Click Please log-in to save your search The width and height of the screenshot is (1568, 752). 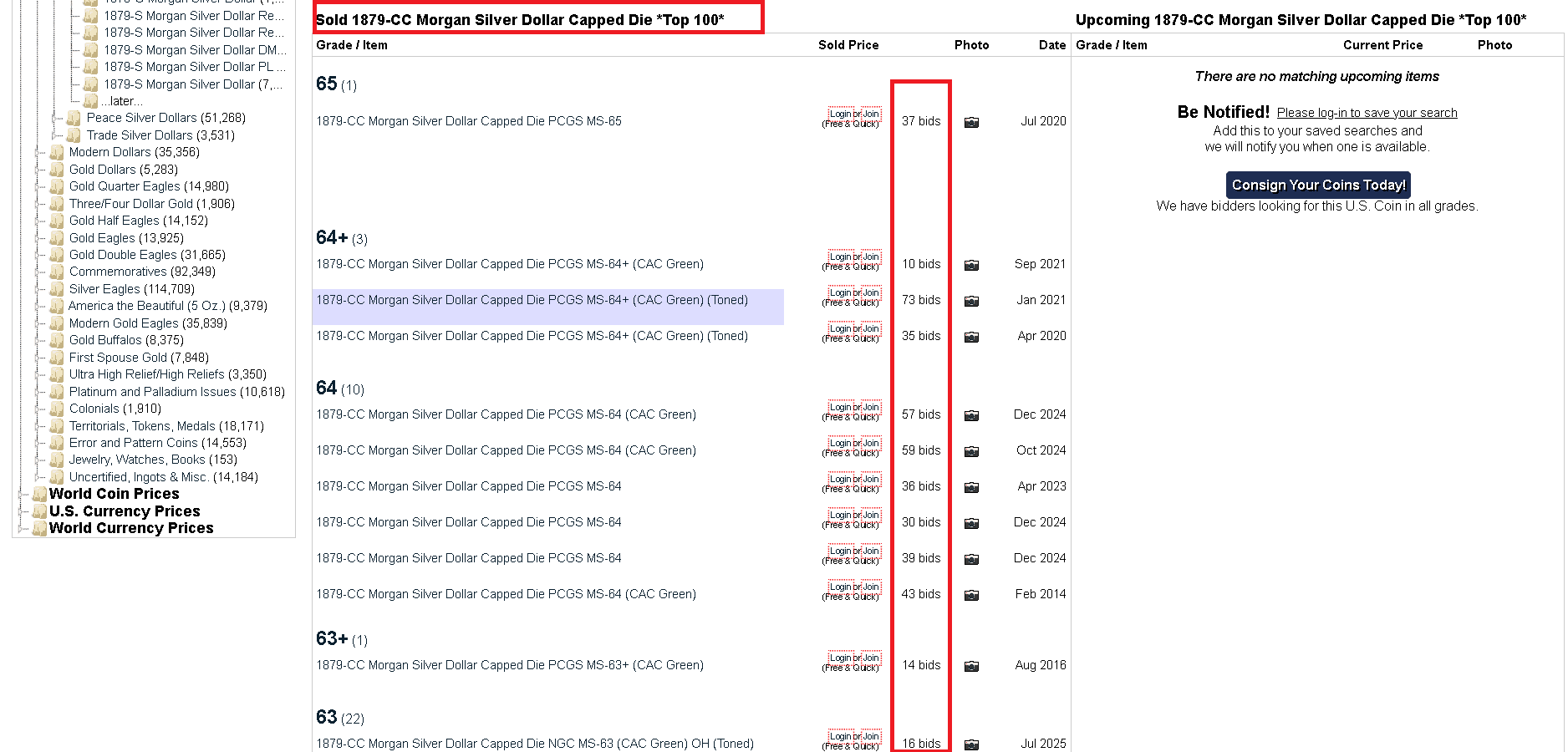tap(1367, 113)
